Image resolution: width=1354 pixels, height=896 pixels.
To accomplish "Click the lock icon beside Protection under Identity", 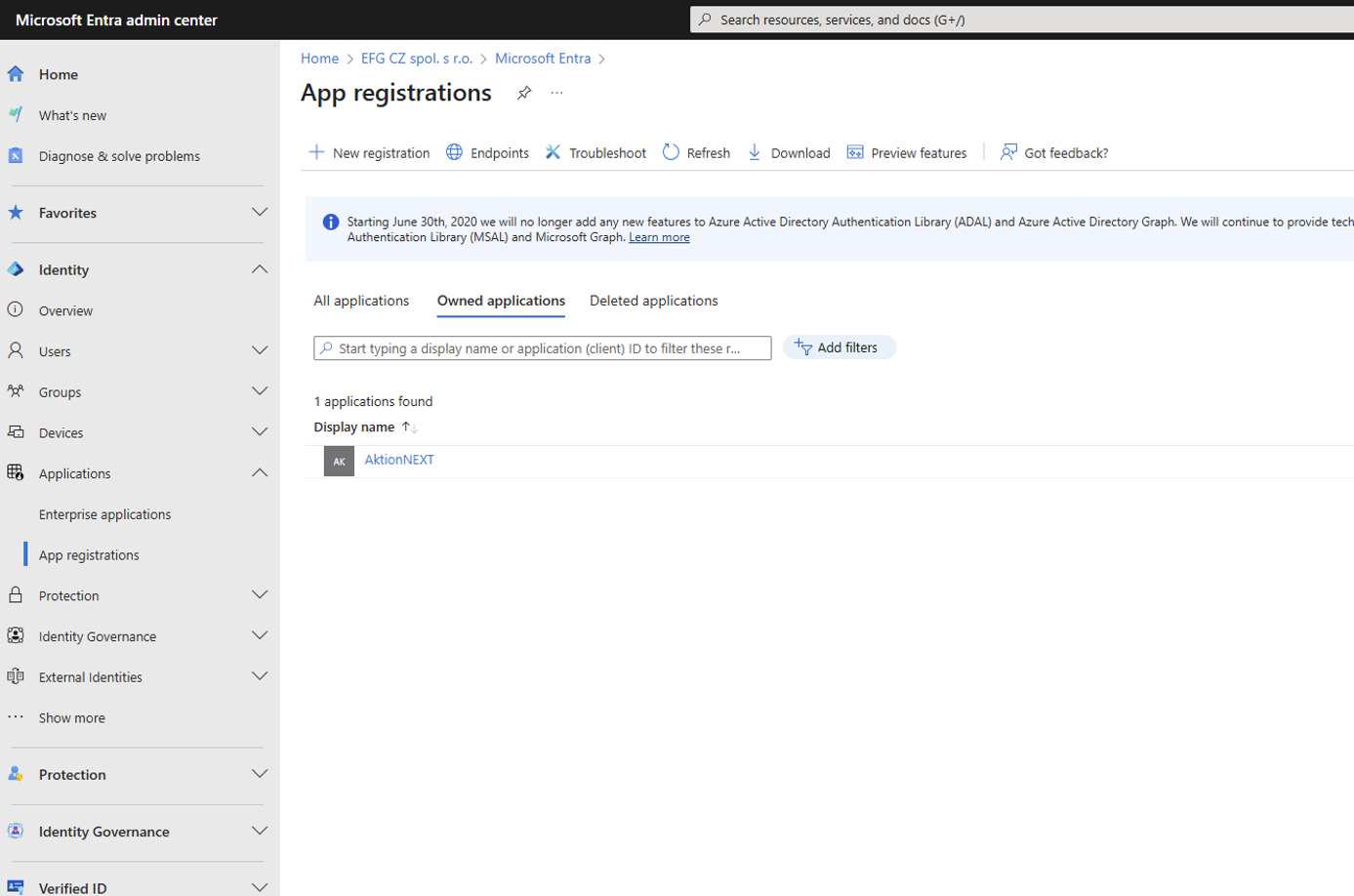I will click(x=16, y=595).
